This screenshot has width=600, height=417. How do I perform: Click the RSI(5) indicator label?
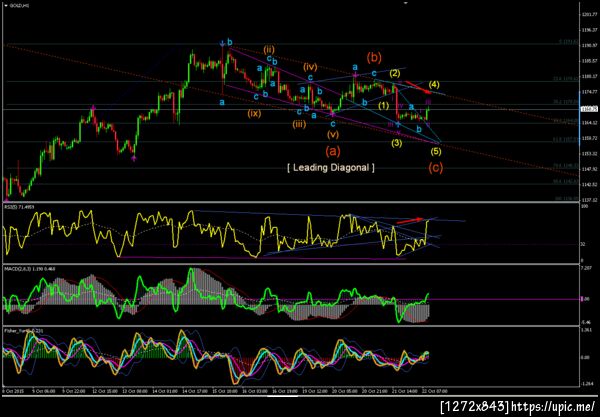(19, 207)
